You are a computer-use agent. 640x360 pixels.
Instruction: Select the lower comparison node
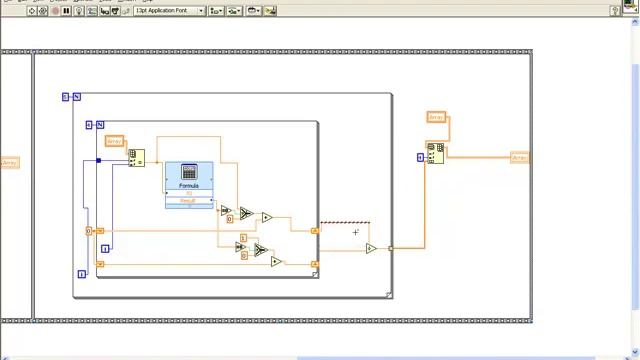pyautogui.click(x=240, y=247)
